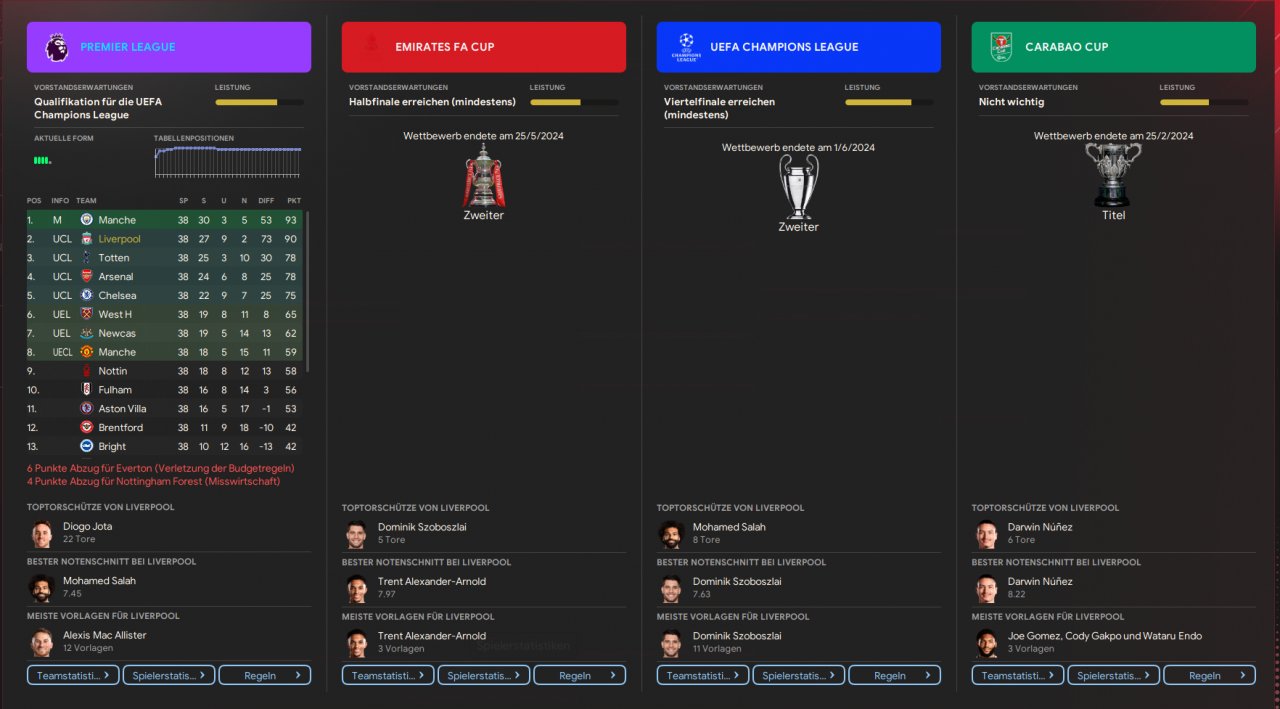Click the Chelsea club crest in table
Screen dimensions: 1280x709
[x=86, y=296]
